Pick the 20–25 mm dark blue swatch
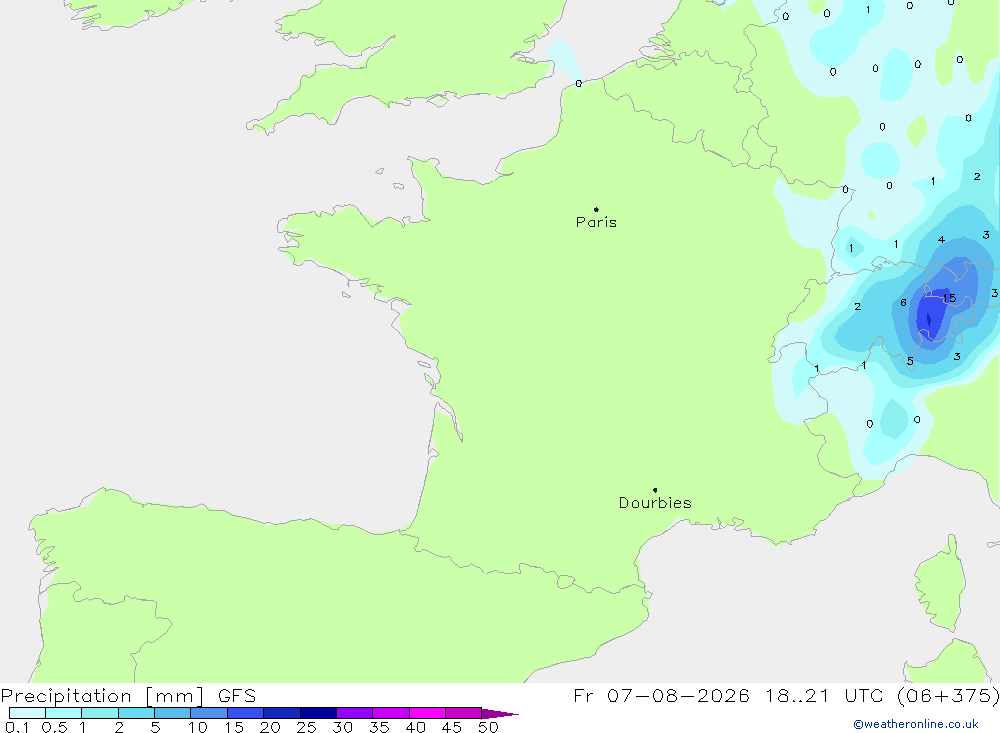Image resolution: width=1000 pixels, height=733 pixels. pos(282,713)
